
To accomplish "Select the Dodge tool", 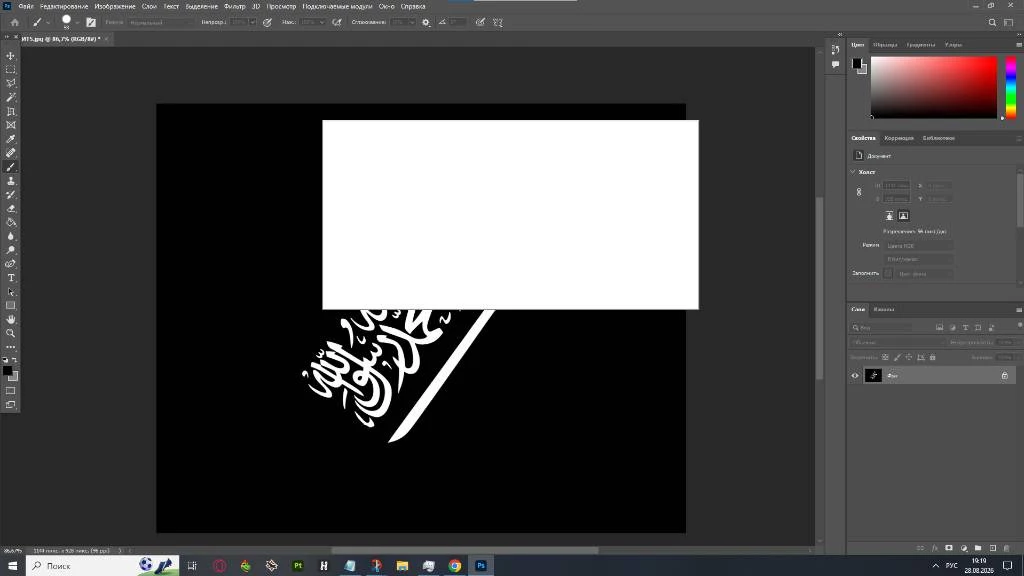I will pos(10,250).
